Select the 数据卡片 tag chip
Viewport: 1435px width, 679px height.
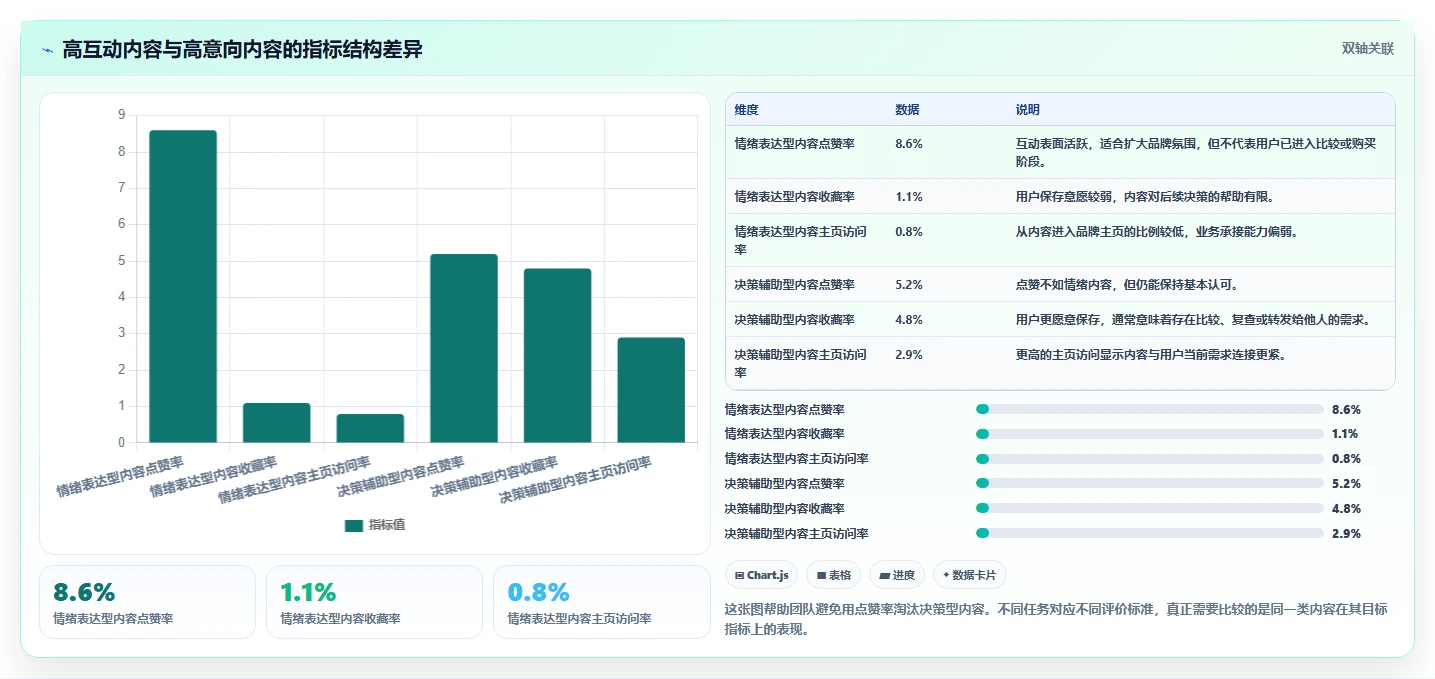pos(970,575)
